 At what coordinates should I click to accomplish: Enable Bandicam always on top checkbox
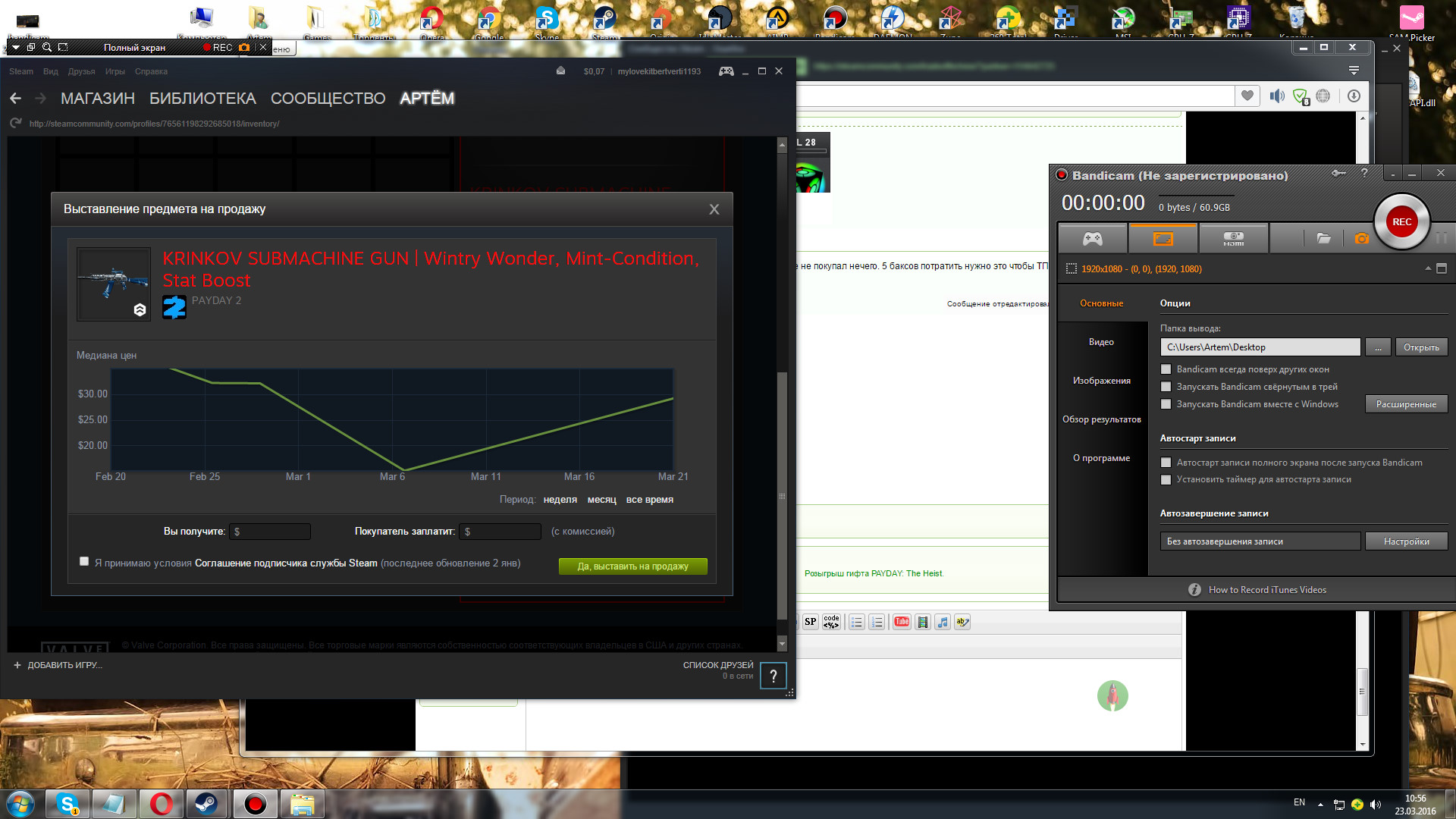[1166, 369]
